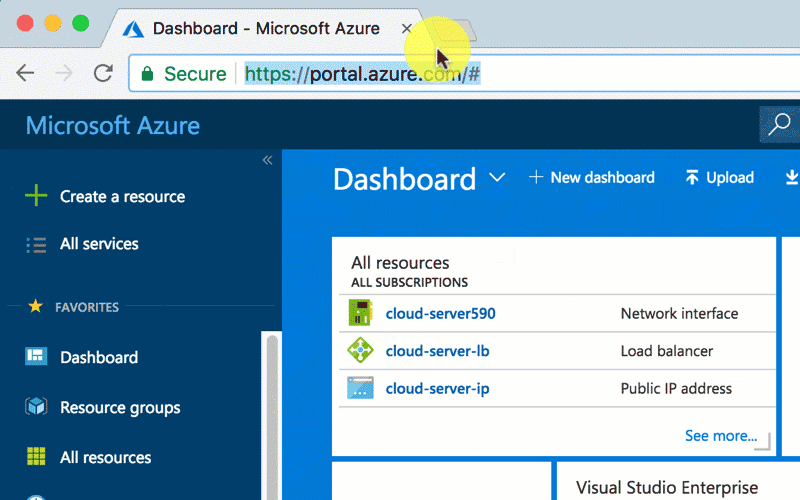This screenshot has width=800, height=500.
Task: Click the All resources tile resize handle
Action: coord(763,442)
